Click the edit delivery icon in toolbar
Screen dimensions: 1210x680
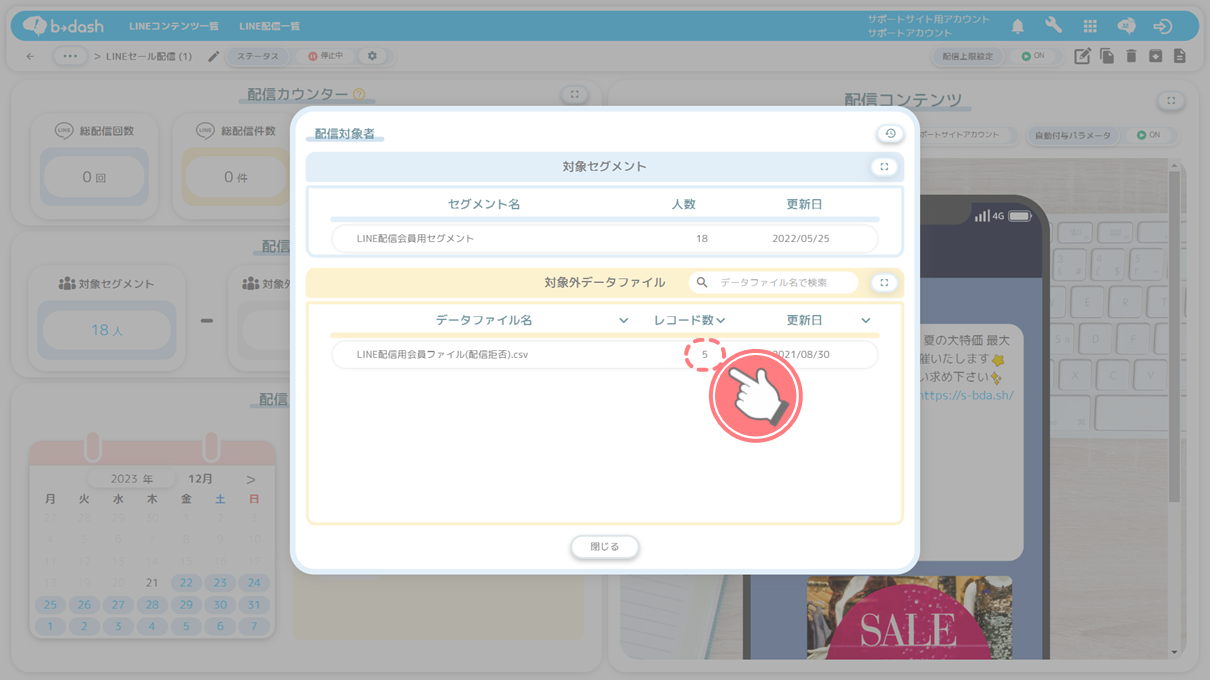[x=1082, y=56]
